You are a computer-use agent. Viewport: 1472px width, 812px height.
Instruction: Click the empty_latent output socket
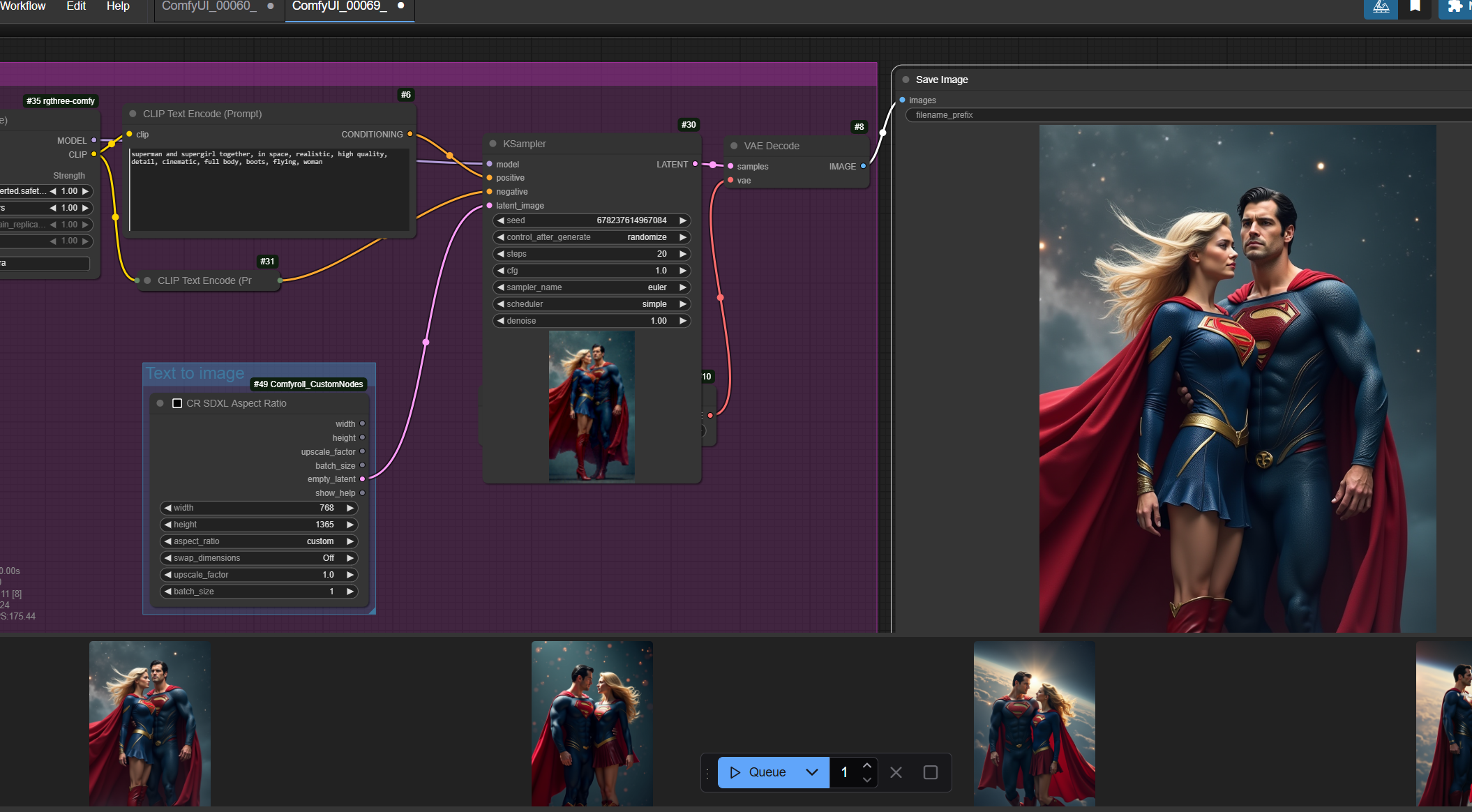coord(362,479)
